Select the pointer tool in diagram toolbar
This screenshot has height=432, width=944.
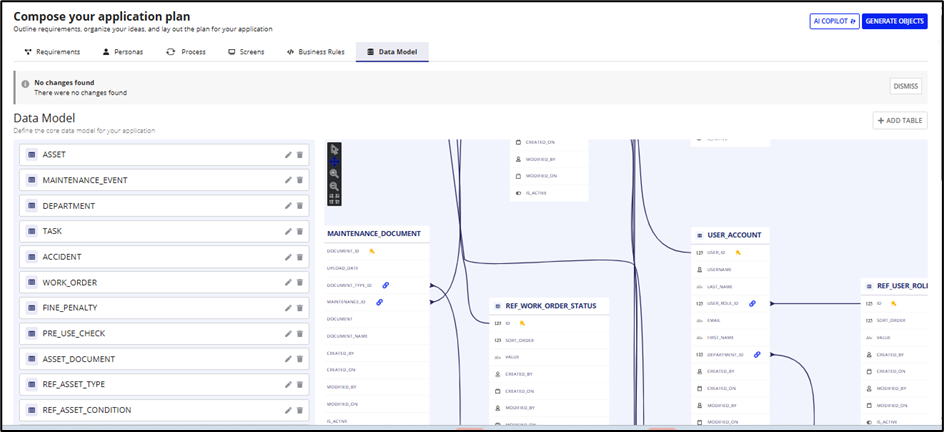[x=335, y=149]
